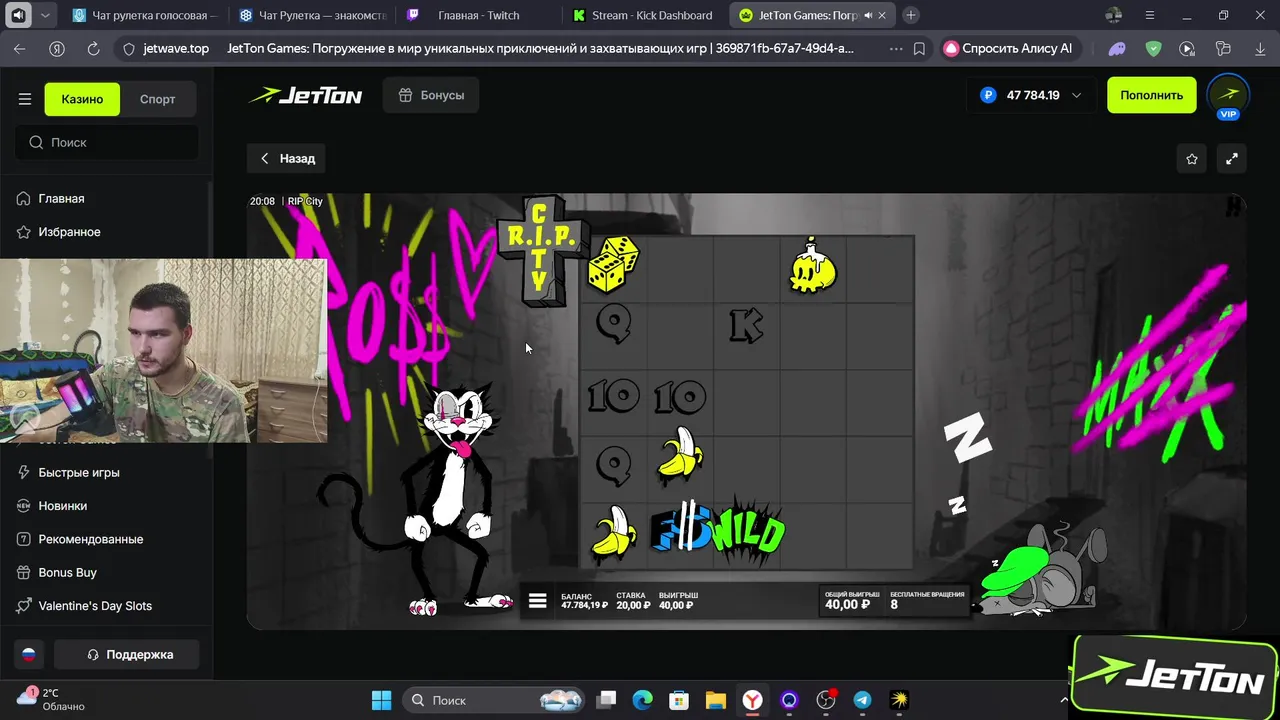Screen dimensions: 1280x720
Task: Open Избранное in the sidebar
Action: pos(69,231)
